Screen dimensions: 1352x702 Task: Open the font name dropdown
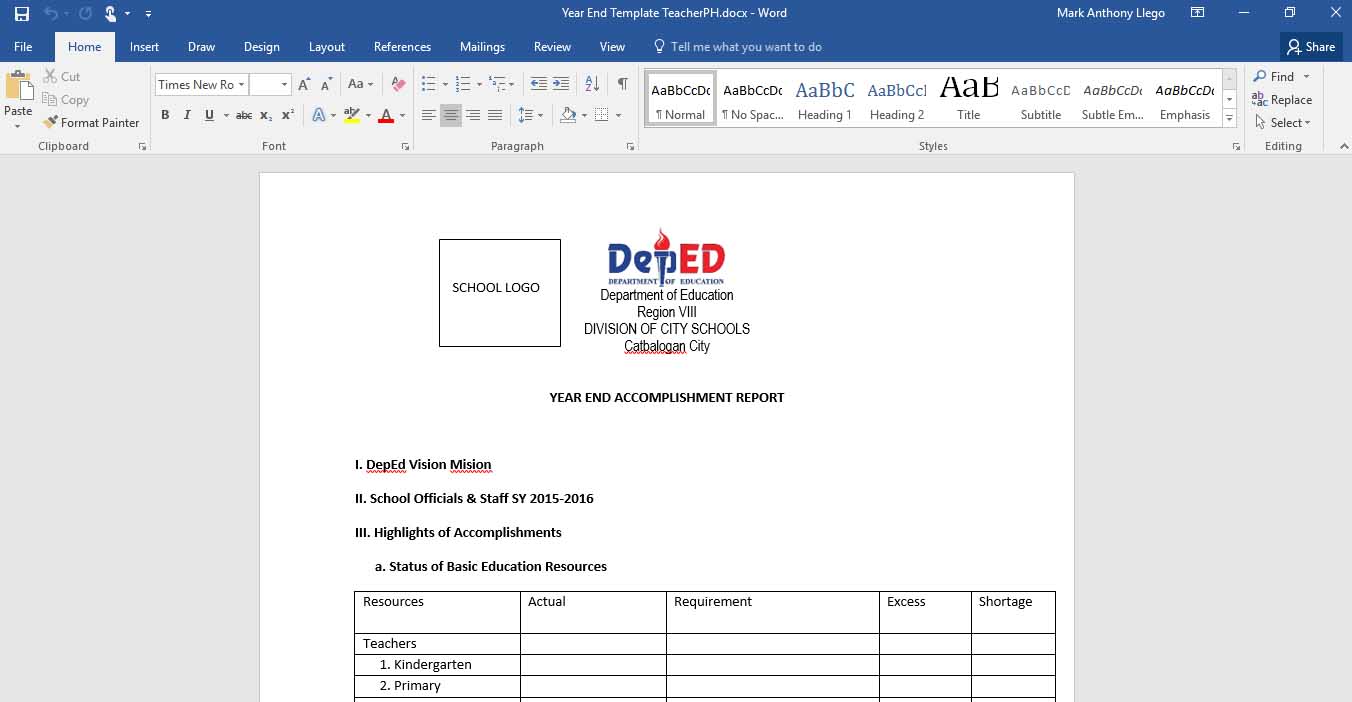[x=241, y=85]
